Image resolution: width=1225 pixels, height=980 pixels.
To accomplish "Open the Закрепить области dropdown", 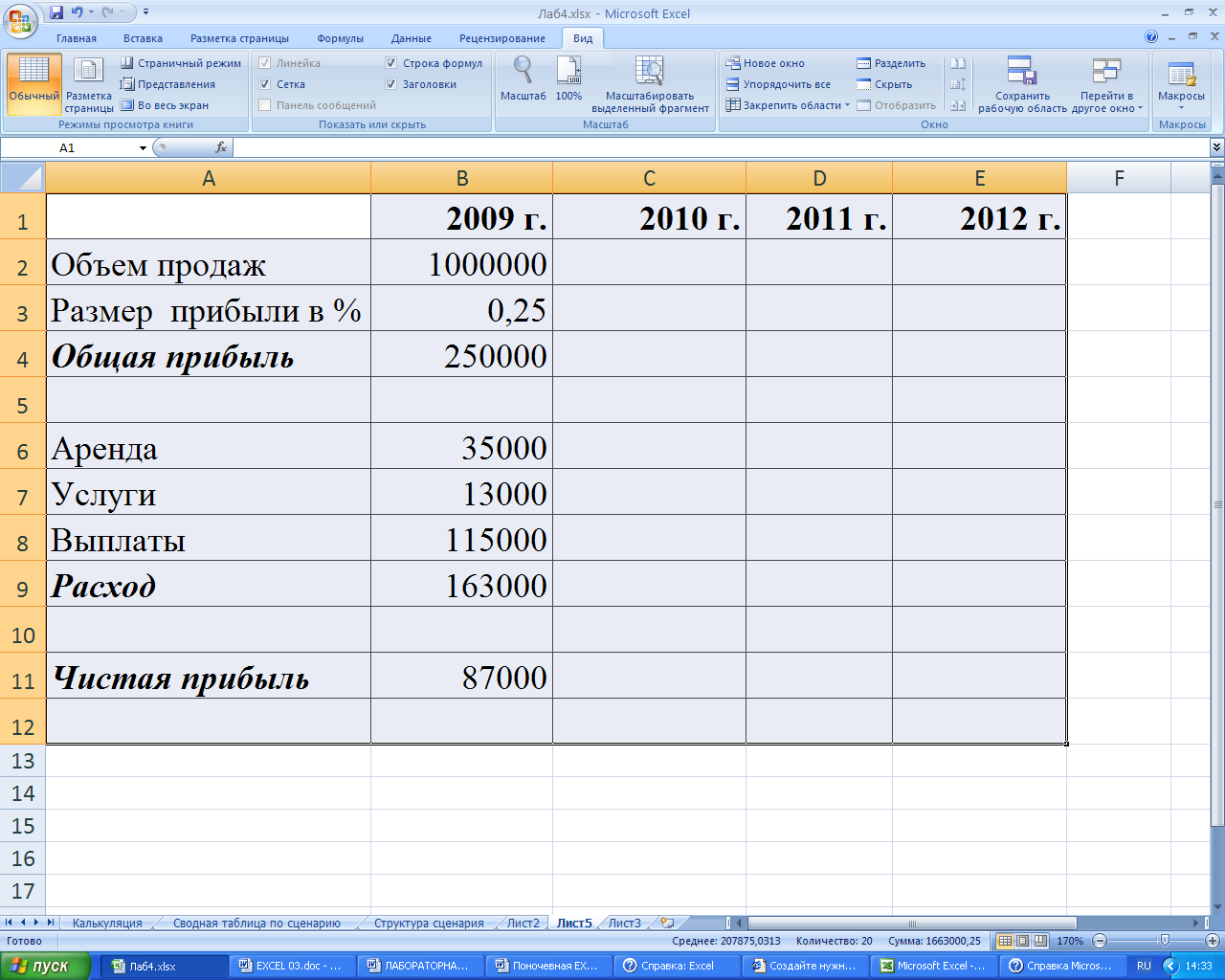I will [x=788, y=105].
